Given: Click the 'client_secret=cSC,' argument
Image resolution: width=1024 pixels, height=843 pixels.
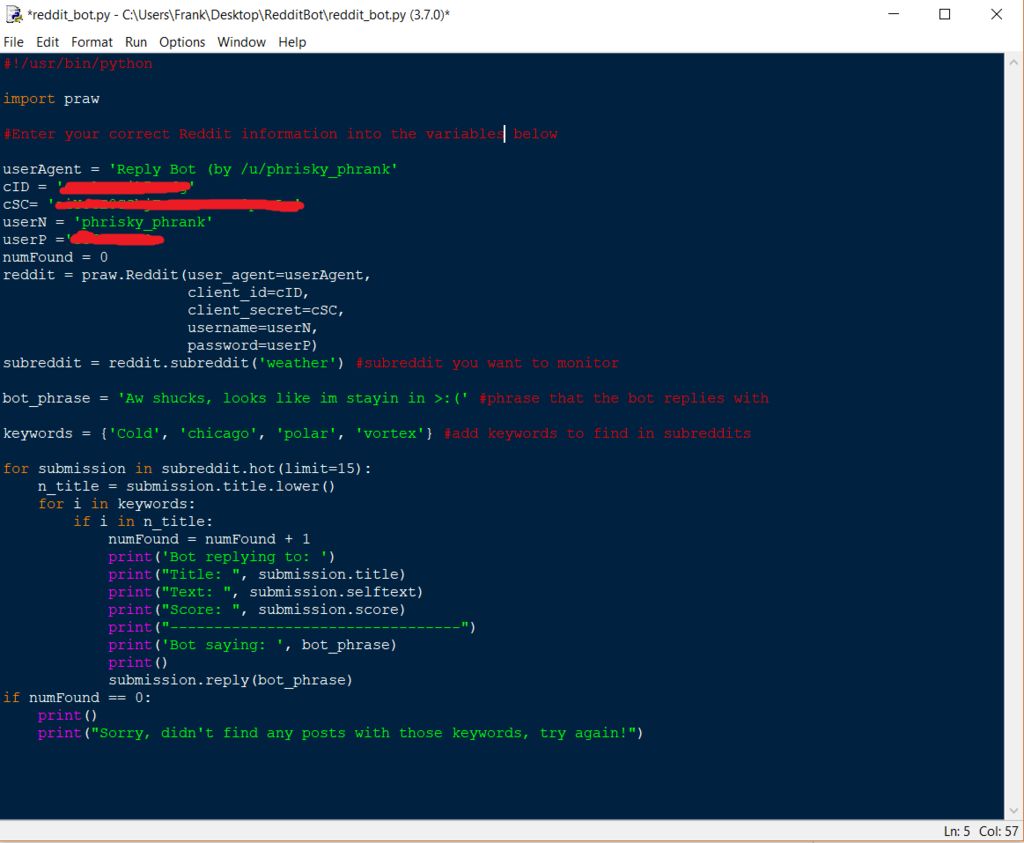Looking at the screenshot, I should [x=266, y=310].
